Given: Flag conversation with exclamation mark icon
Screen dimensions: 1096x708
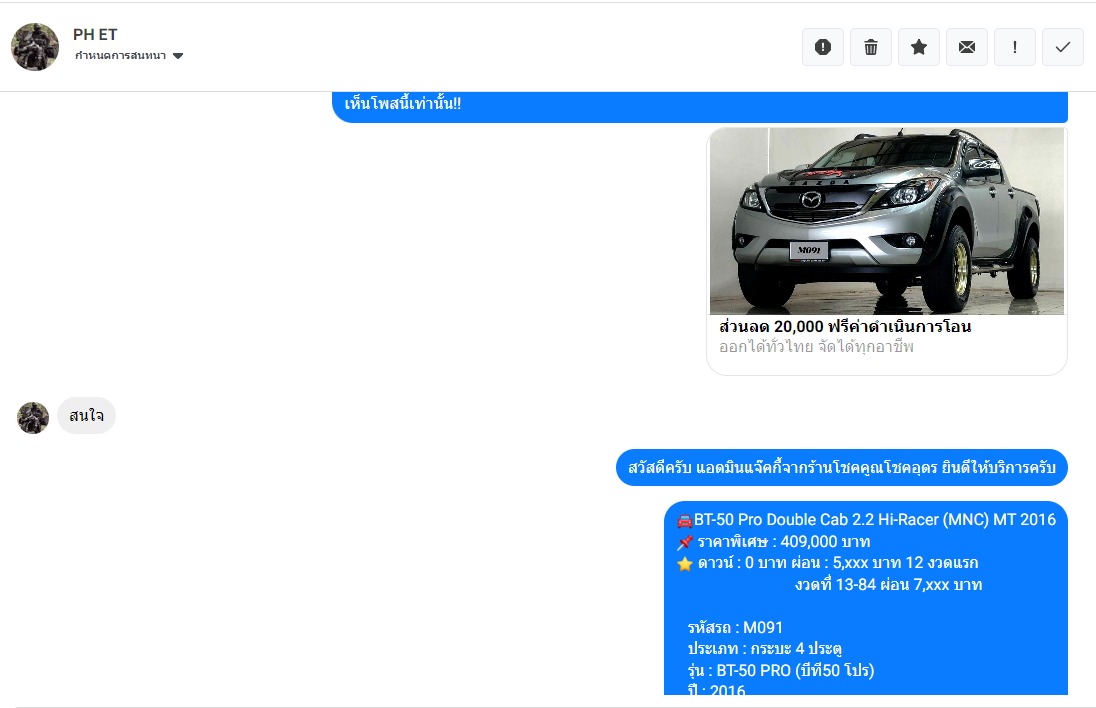Looking at the screenshot, I should point(1015,47).
